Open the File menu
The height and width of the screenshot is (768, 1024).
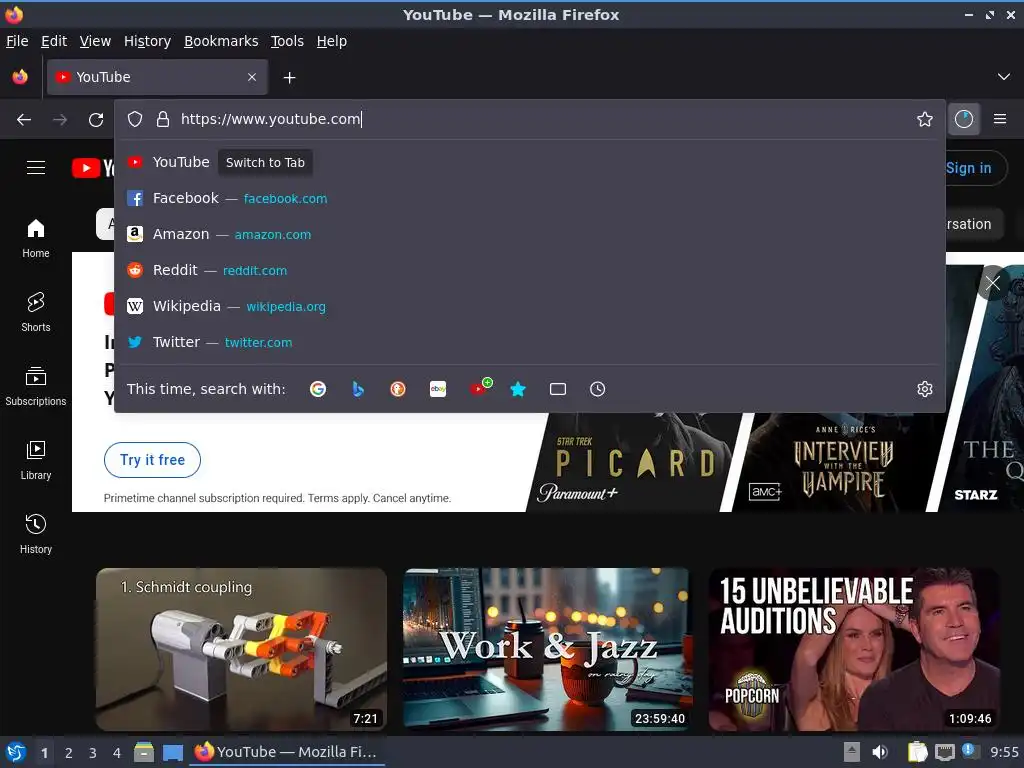[17, 41]
